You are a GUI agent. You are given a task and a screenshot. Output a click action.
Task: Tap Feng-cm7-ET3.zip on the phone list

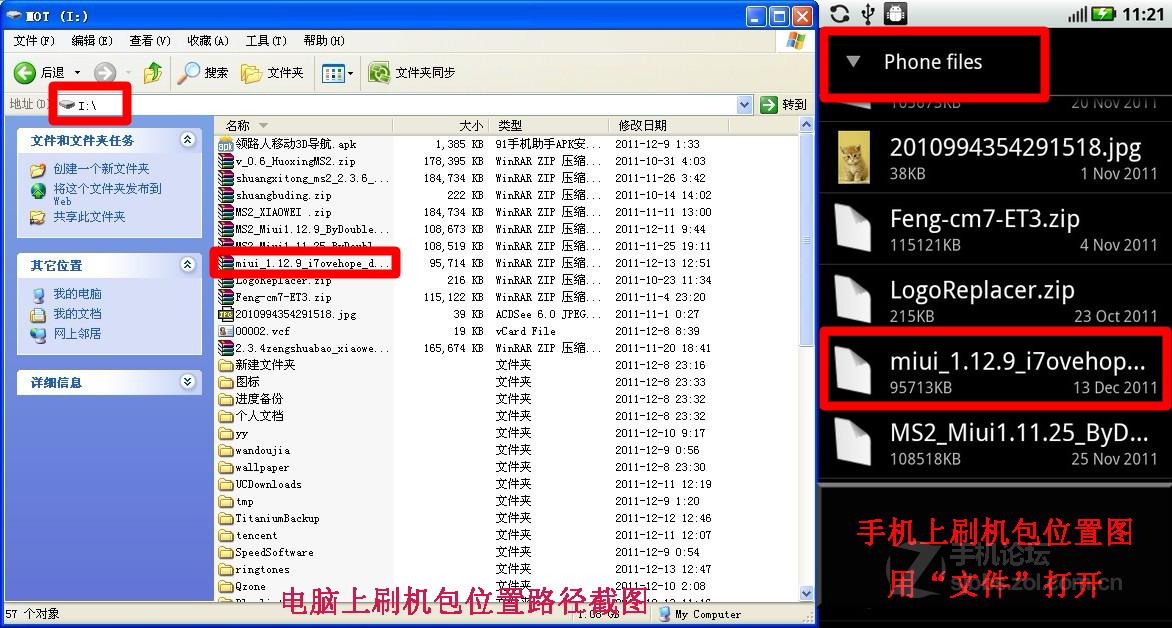[x=996, y=230]
